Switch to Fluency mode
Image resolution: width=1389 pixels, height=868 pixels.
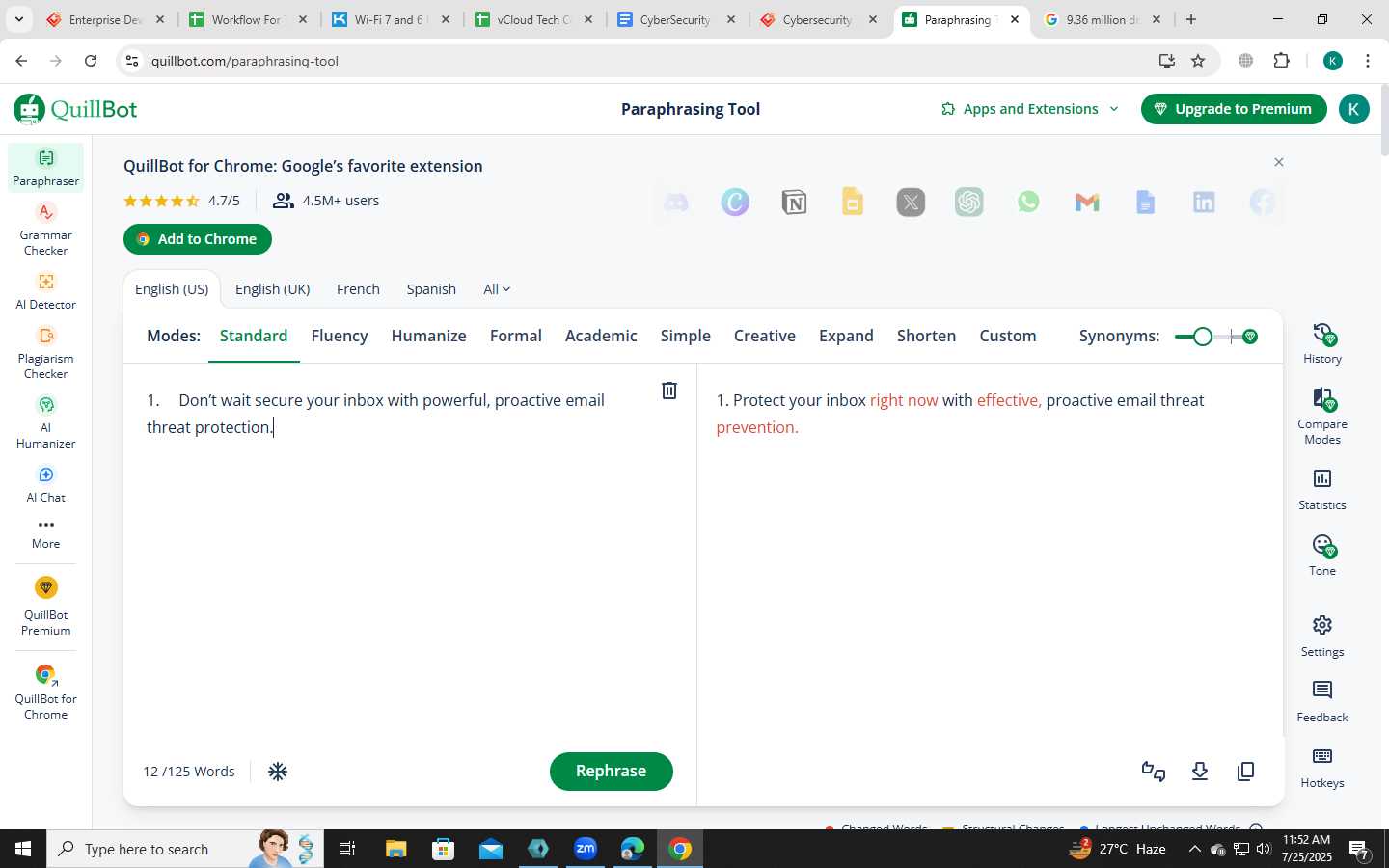click(340, 336)
